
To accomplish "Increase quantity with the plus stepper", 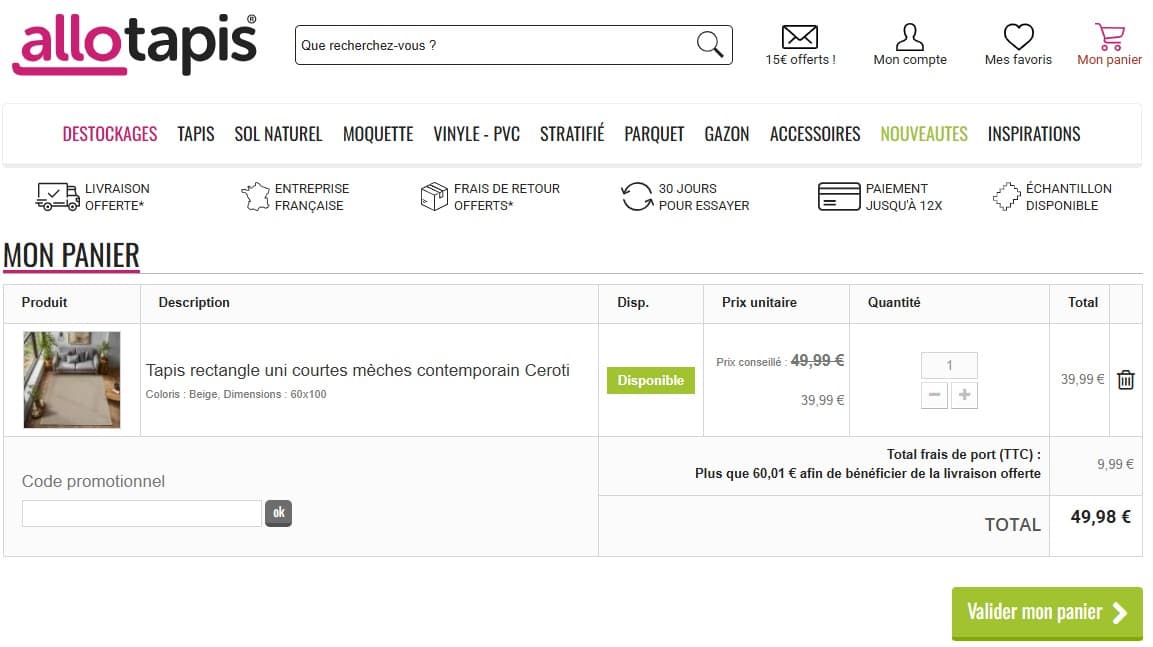I will tap(964, 395).
